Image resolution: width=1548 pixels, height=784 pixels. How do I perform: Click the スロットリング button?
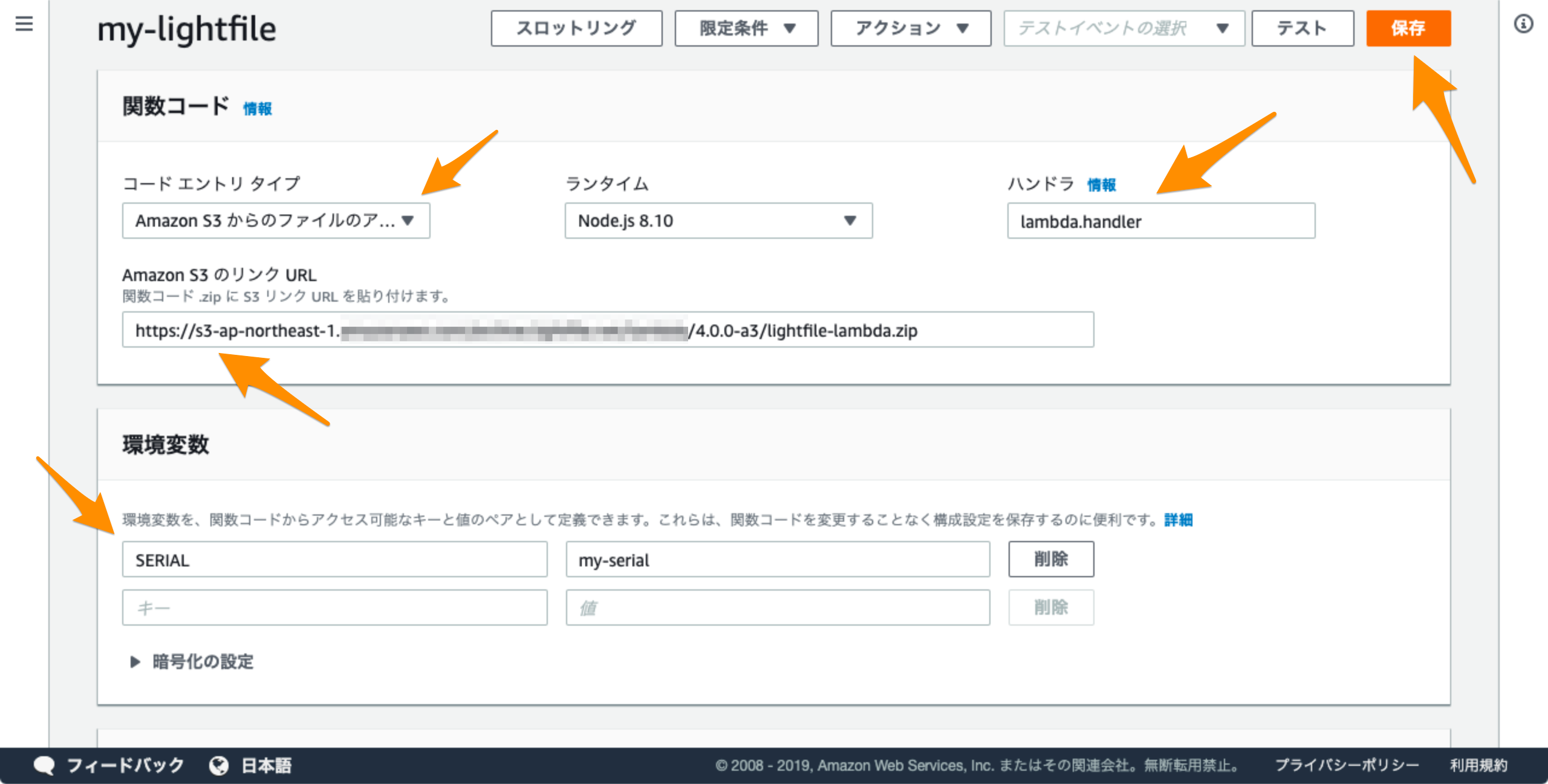point(576,28)
